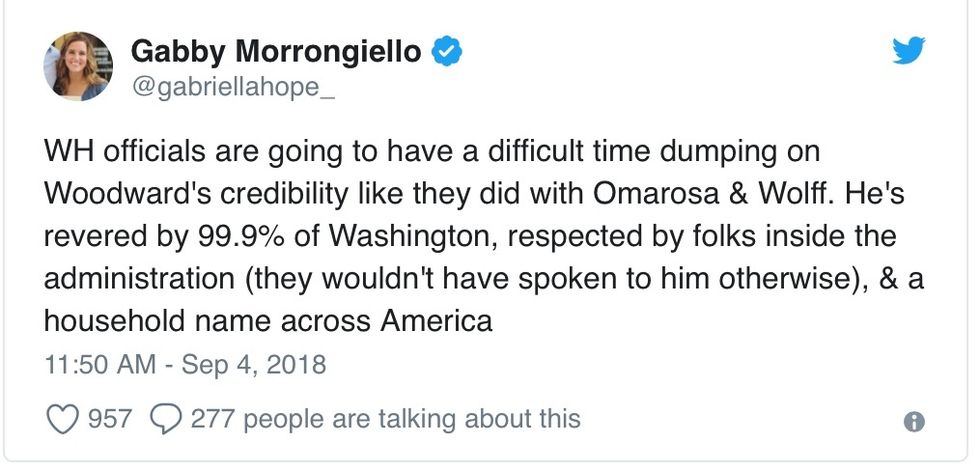Viewport: 980px width, 465px height.
Task: Click the reply speech bubble icon
Action: 164,417
